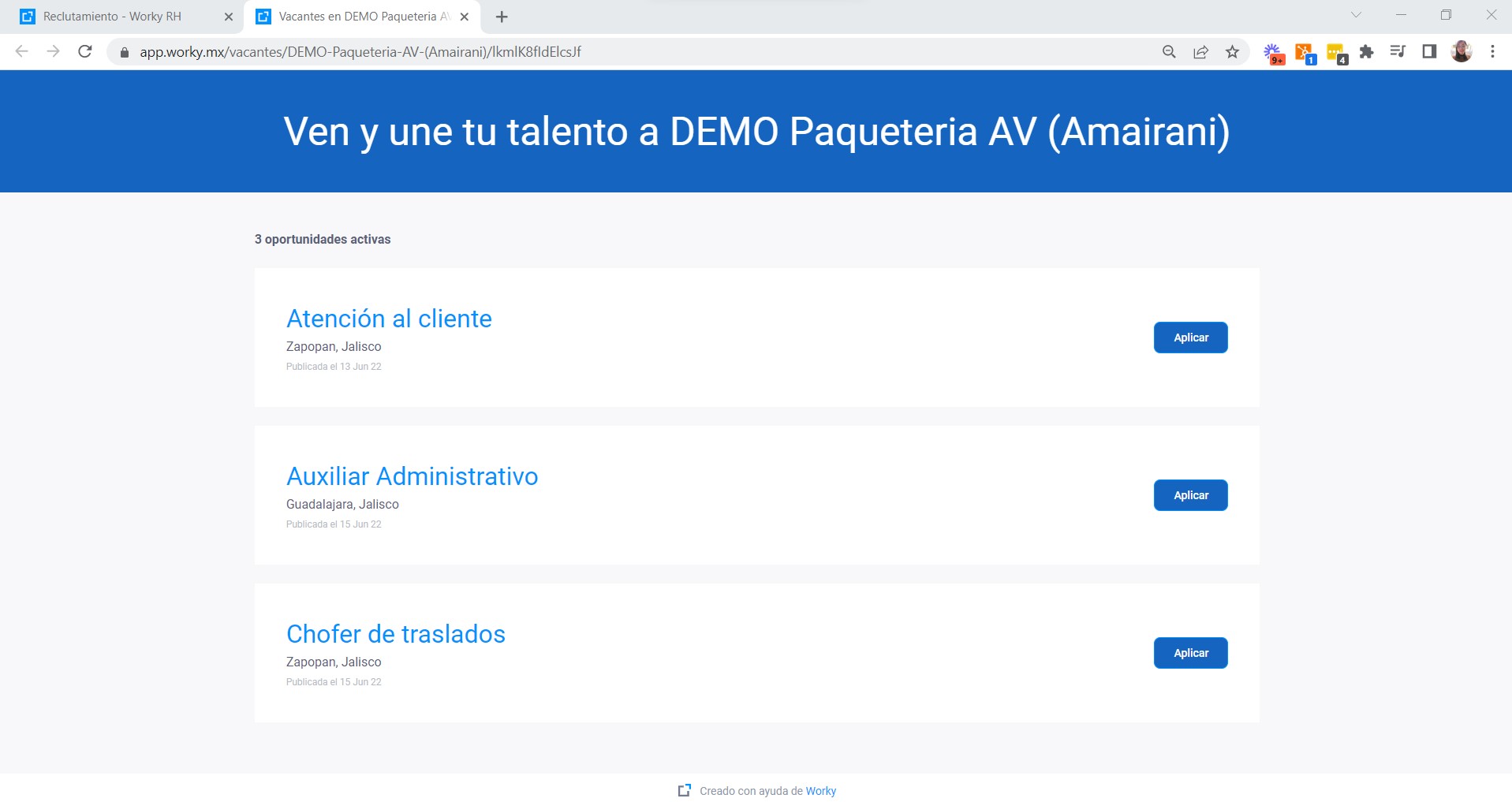
Task: Open a new browser tab
Action: [x=502, y=17]
